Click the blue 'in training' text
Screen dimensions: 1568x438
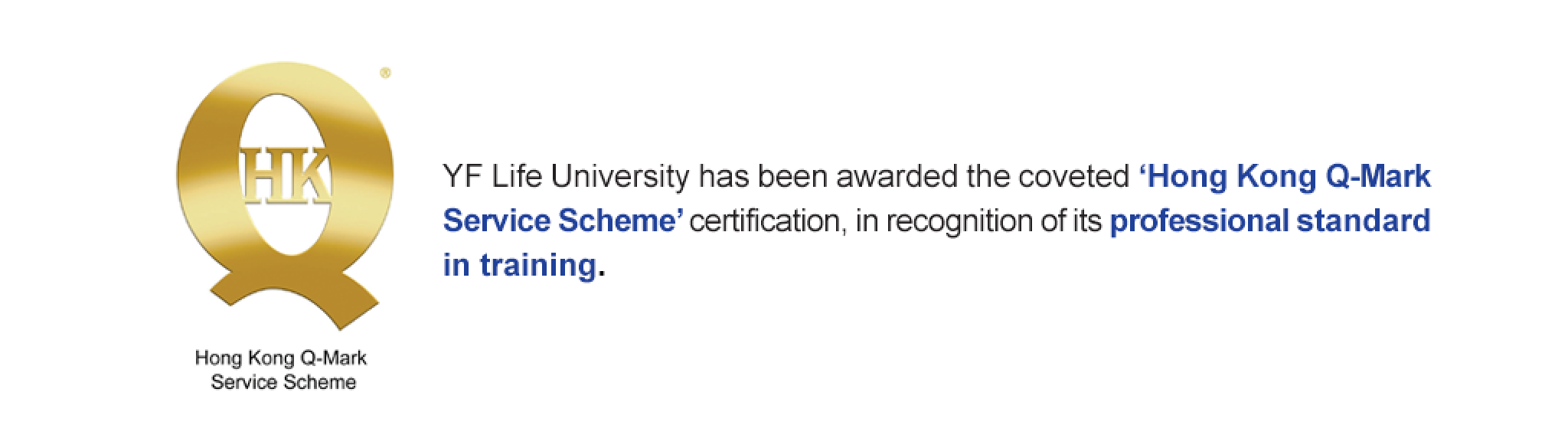click(x=519, y=266)
